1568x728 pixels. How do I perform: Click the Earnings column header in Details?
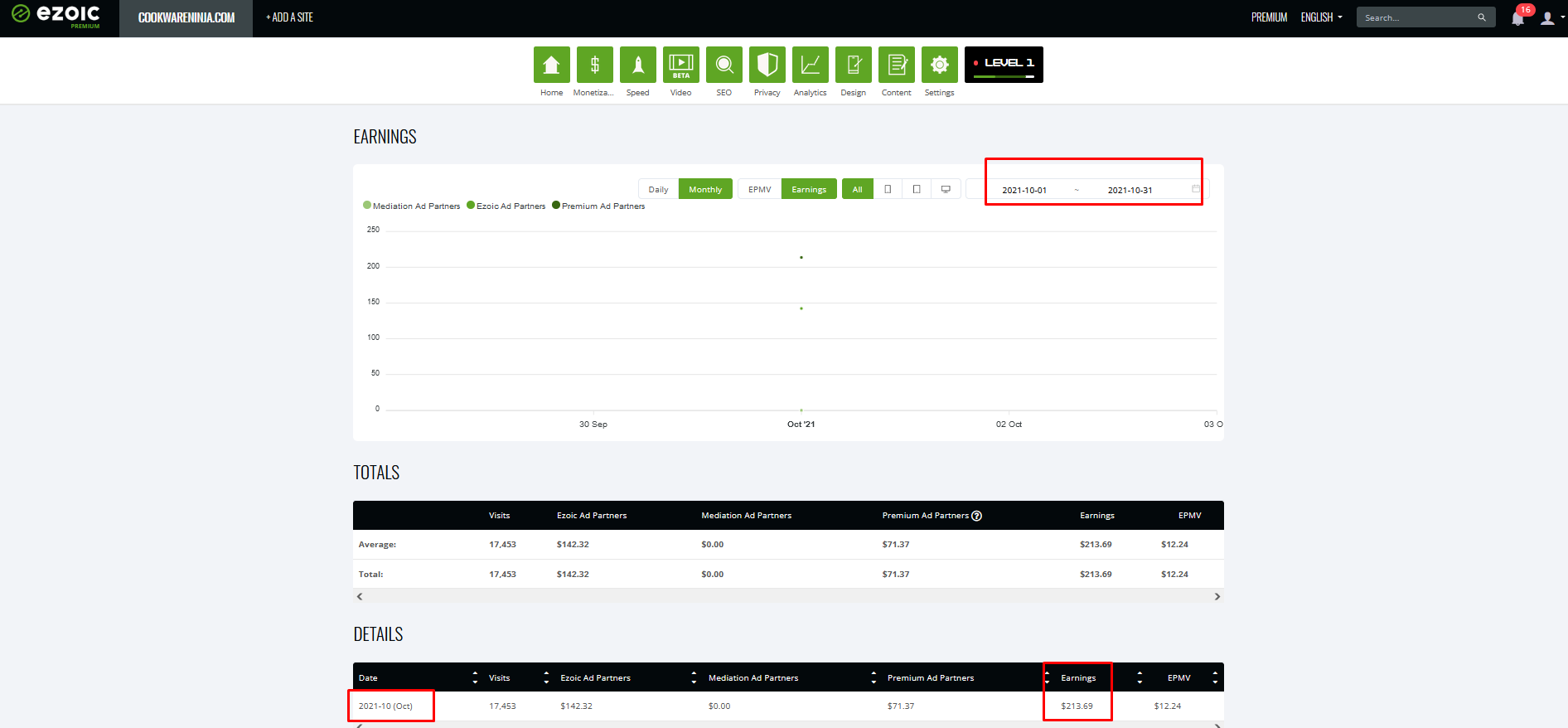(1078, 678)
